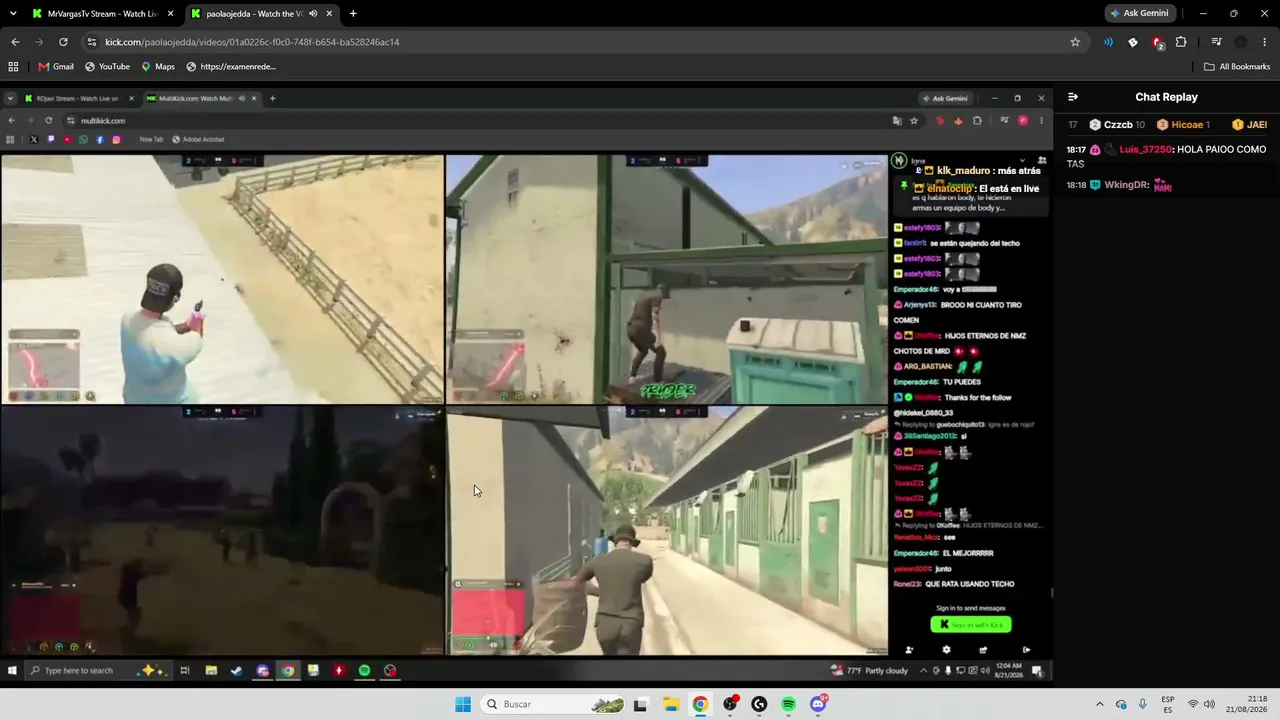The image size is (1280, 720).
Task: Jump to the 18:17 chat timestamp
Action: pos(1076,150)
